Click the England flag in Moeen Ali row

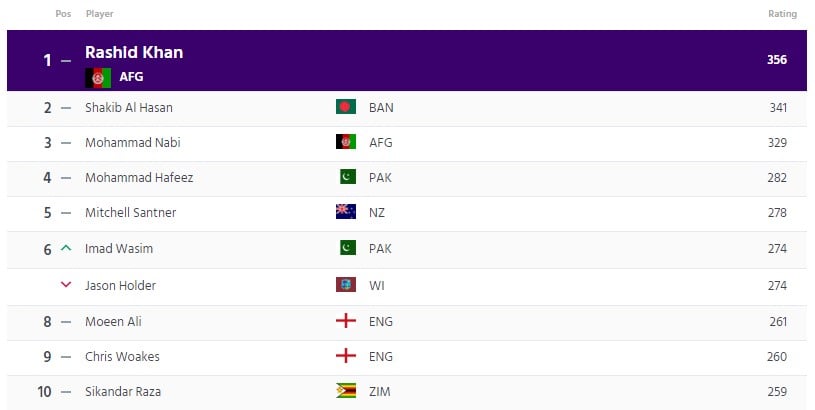[346, 321]
